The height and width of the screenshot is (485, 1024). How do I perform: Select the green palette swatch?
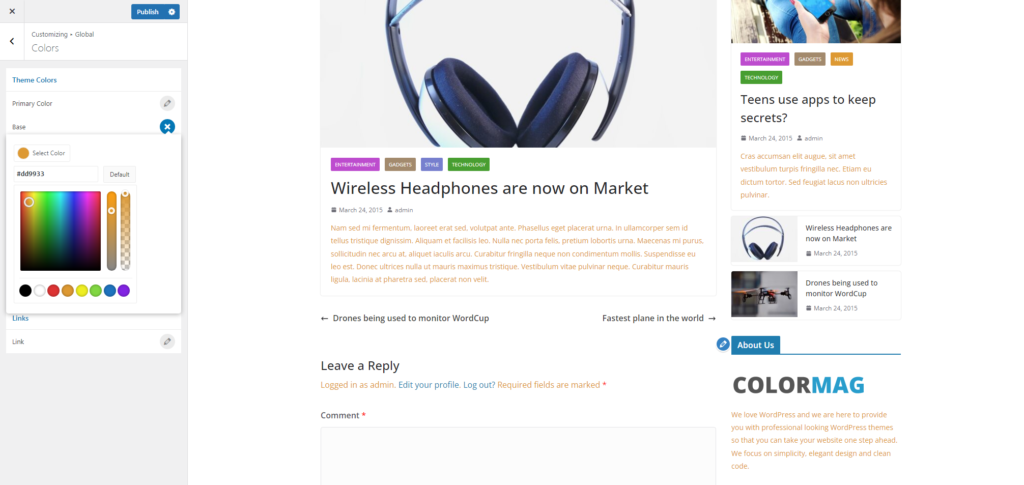point(95,290)
